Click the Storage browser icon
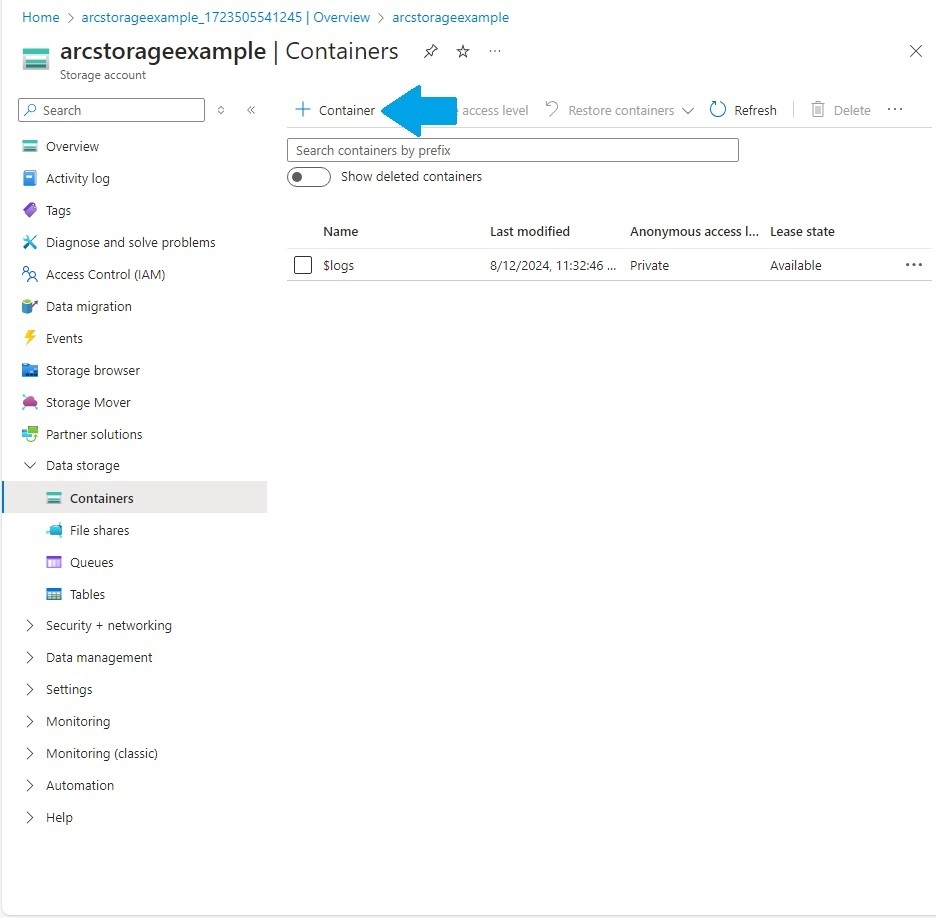The height and width of the screenshot is (918, 936). (x=30, y=370)
